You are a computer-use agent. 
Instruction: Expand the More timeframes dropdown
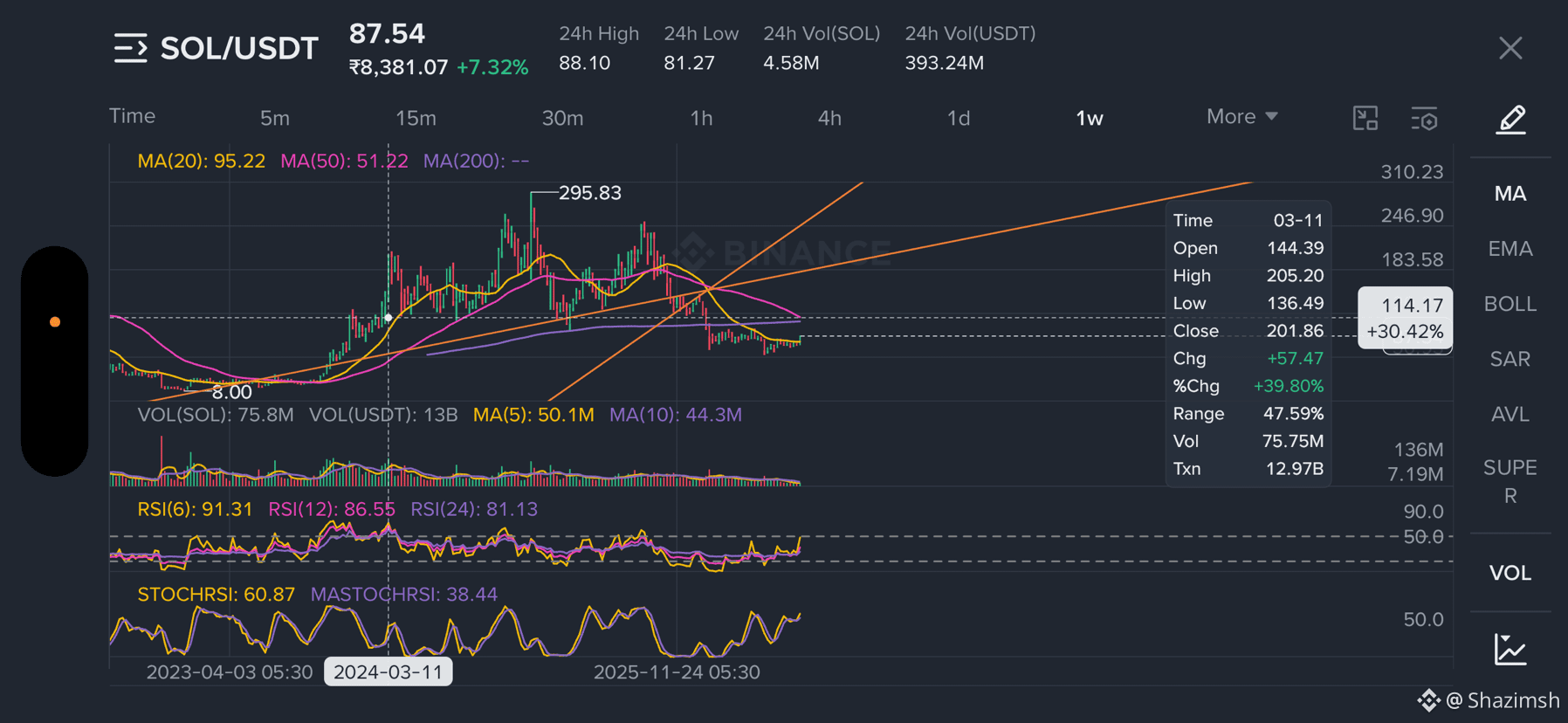(x=1241, y=117)
